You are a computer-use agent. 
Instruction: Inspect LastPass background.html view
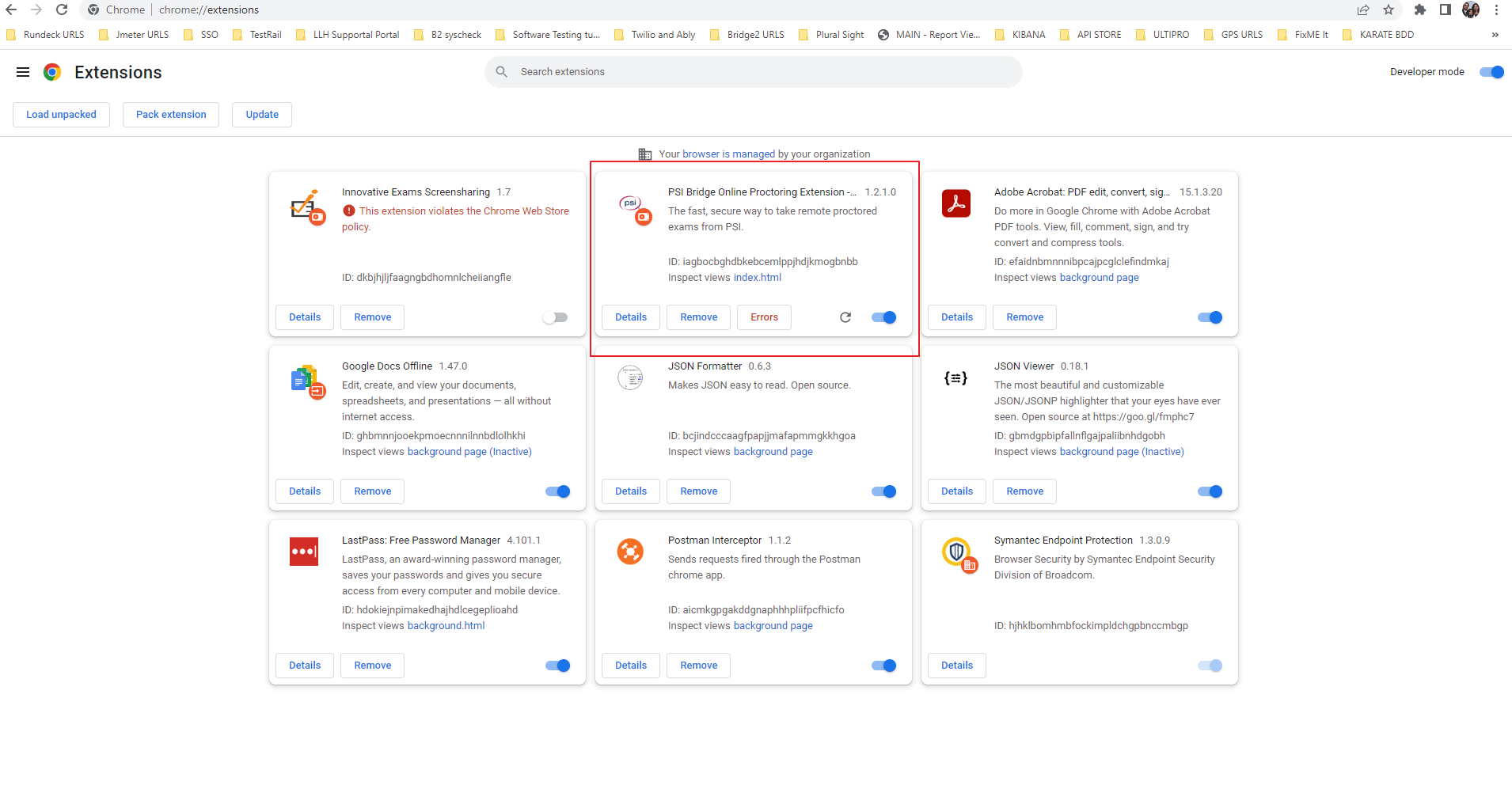446,626
